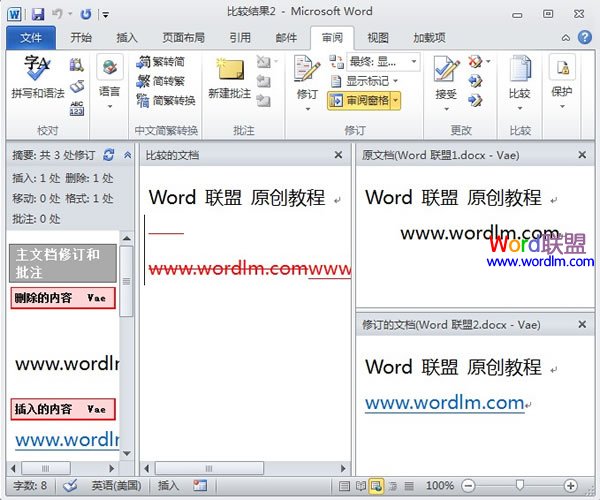The width and height of the screenshot is (600, 500).
Task: Click the Zoom In plus button
Action: [570, 486]
